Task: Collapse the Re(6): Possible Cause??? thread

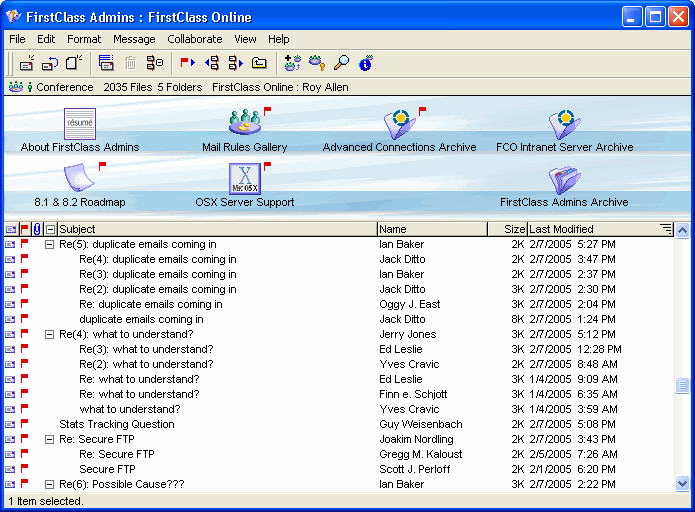Action: [x=50, y=485]
